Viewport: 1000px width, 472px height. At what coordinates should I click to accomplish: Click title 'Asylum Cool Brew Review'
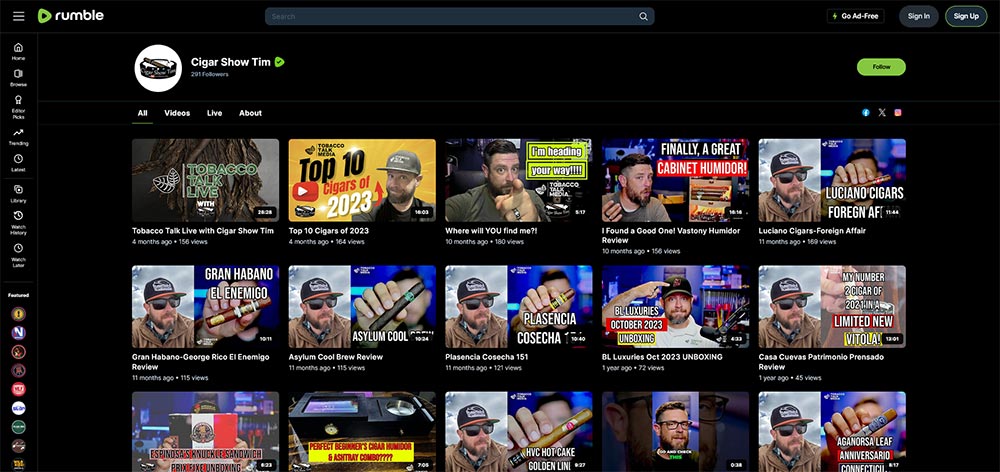[335, 357]
